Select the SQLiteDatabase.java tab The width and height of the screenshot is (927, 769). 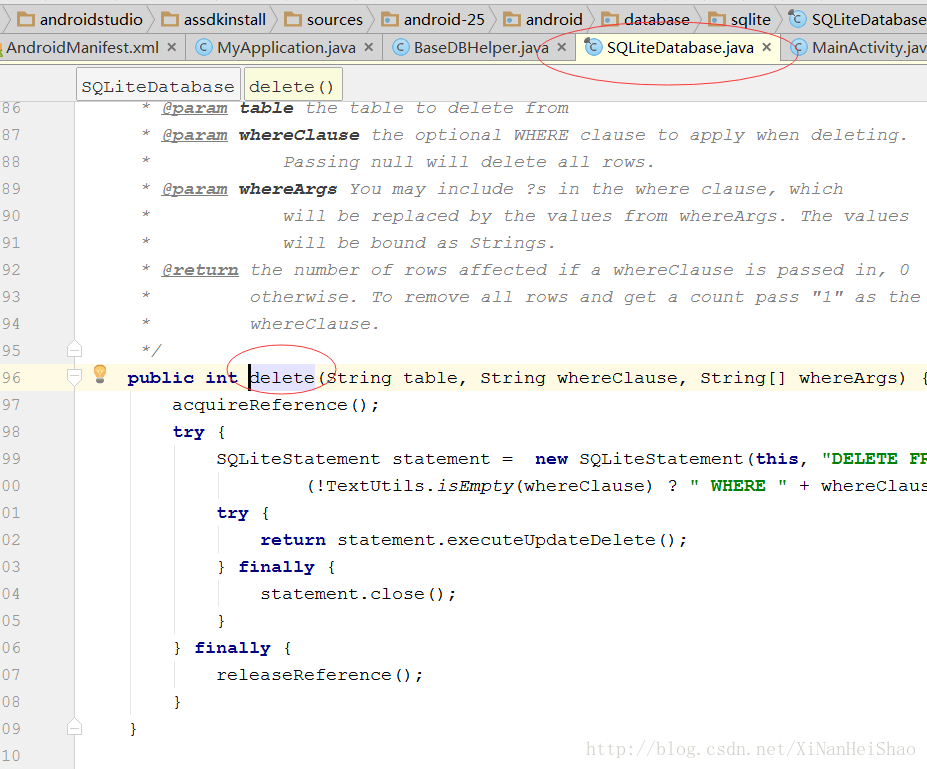tap(680, 47)
